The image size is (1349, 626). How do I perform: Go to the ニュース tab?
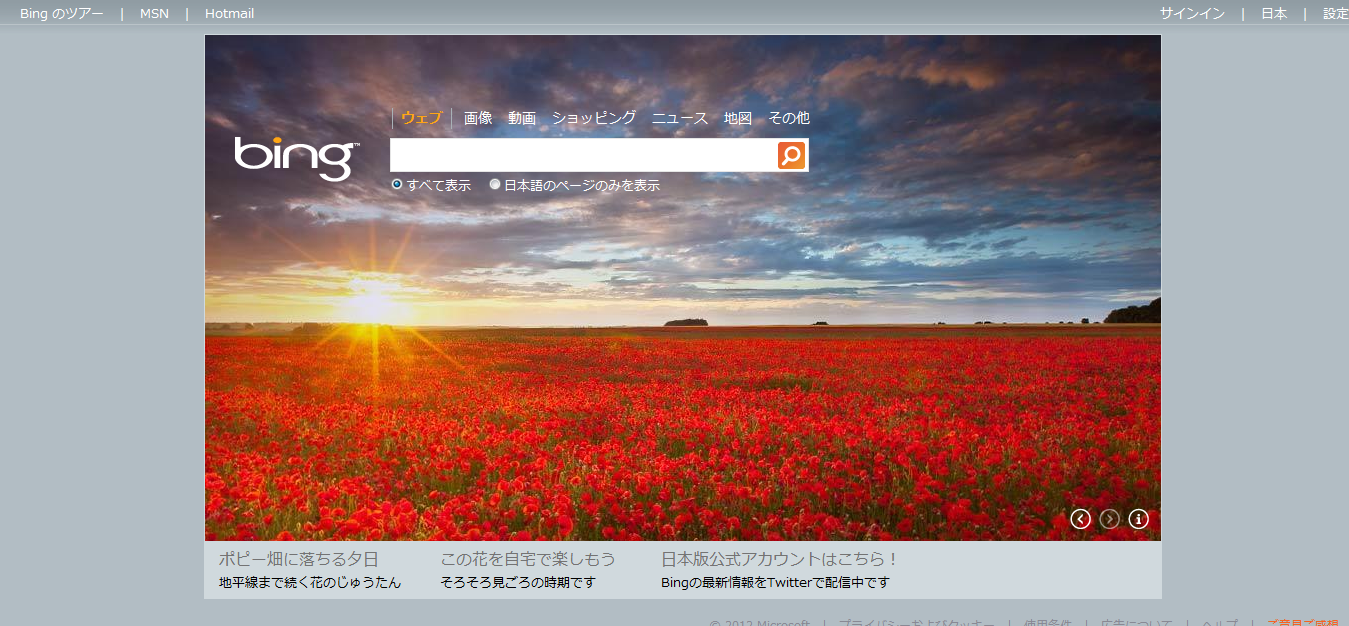click(680, 118)
